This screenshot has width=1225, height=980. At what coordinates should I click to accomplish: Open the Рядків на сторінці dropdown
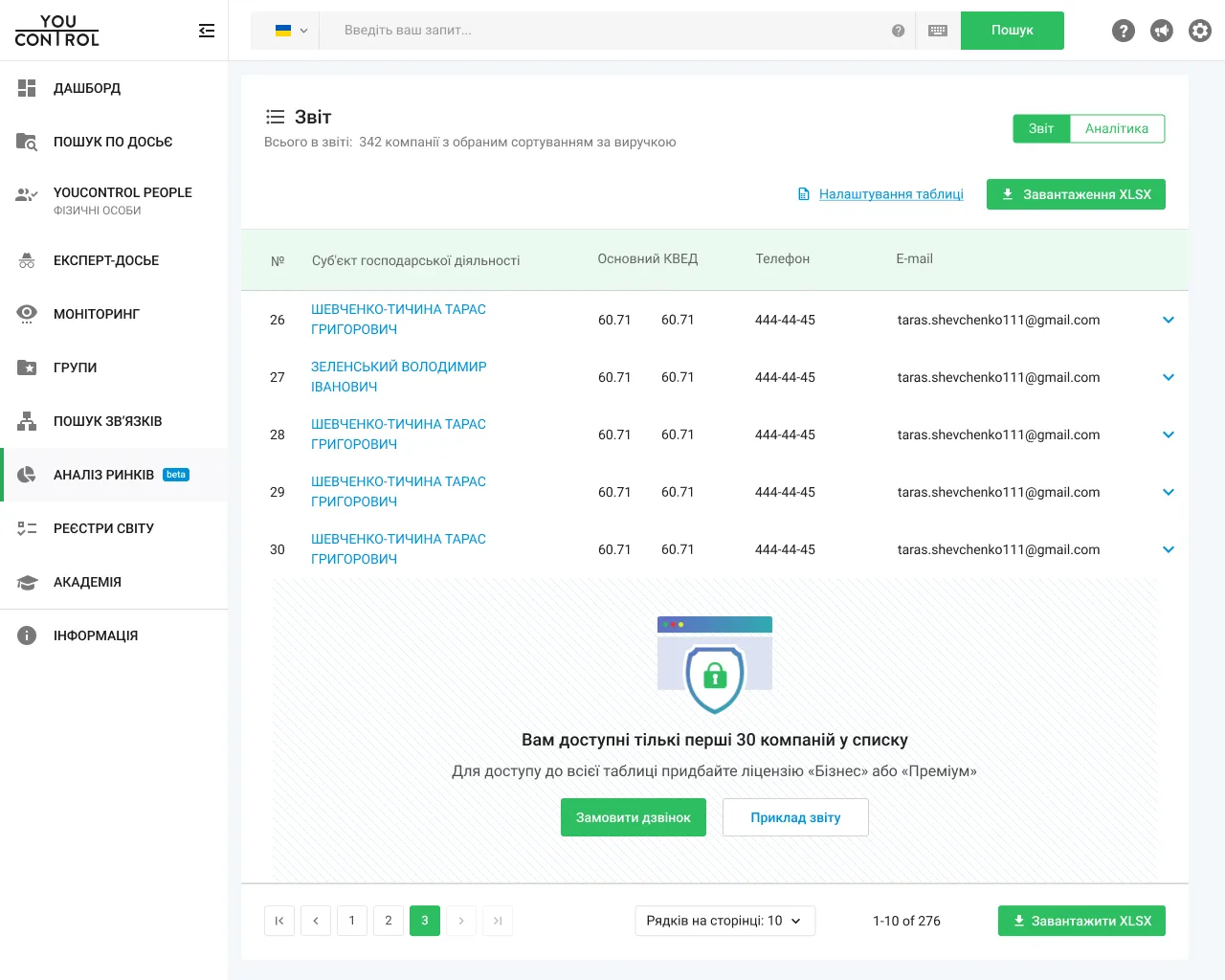[724, 921]
